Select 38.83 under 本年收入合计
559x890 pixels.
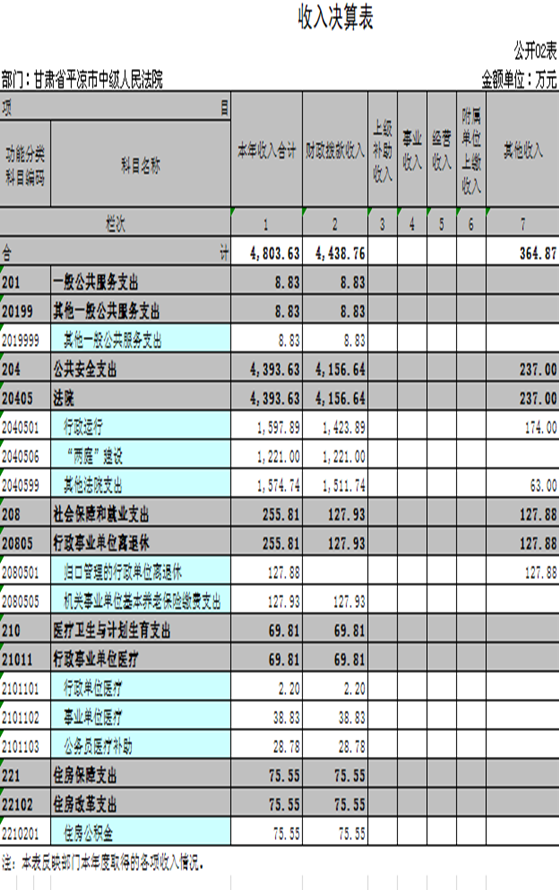tap(287, 718)
